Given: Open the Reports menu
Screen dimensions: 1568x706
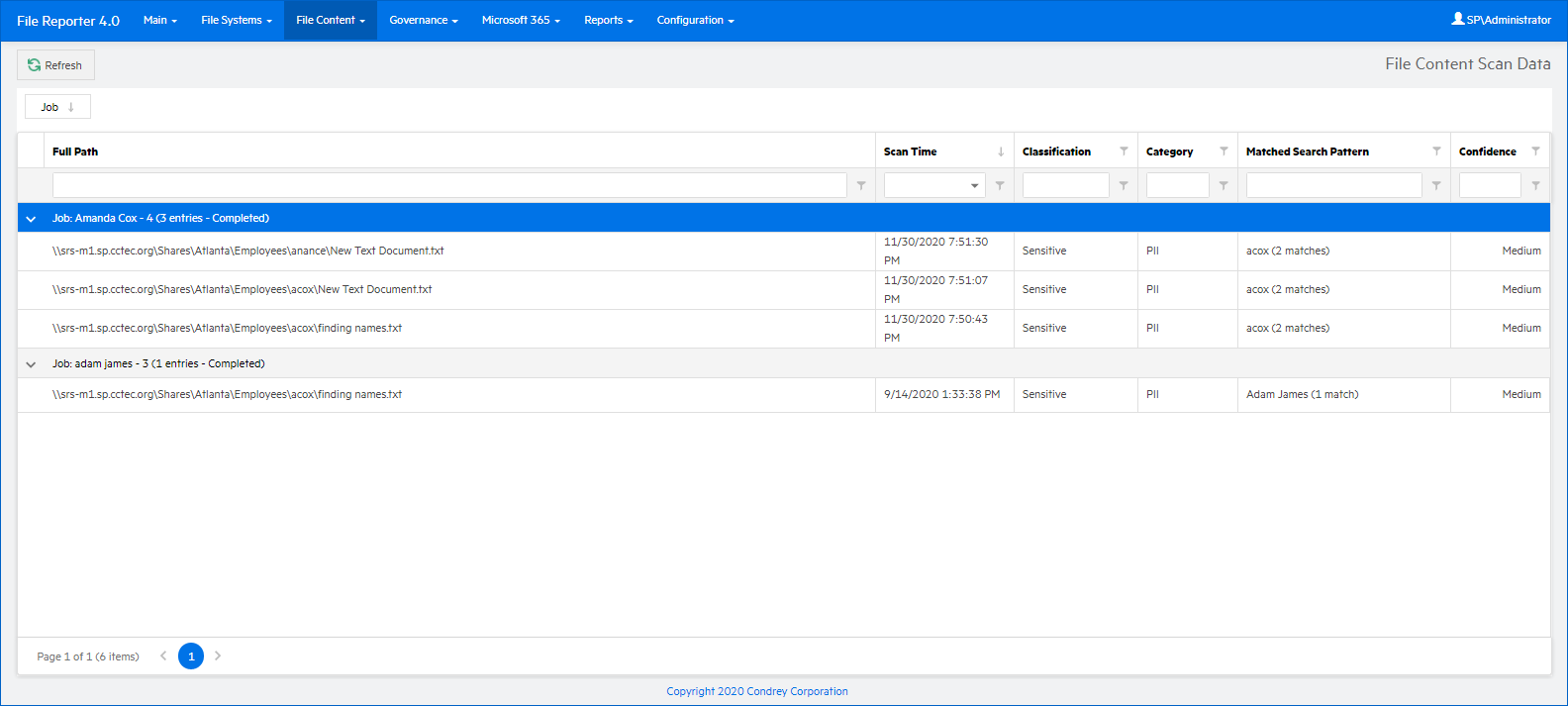Looking at the screenshot, I should click(x=608, y=20).
